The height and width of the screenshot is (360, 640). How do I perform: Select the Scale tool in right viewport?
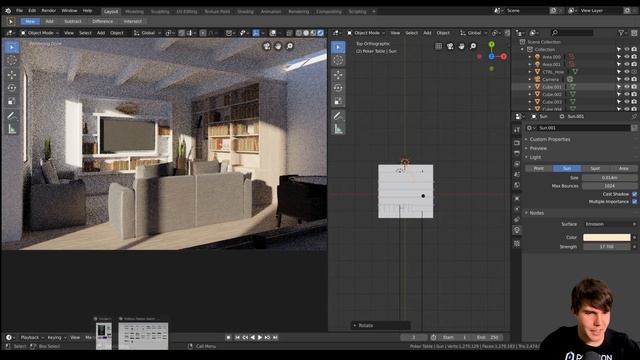[338, 101]
